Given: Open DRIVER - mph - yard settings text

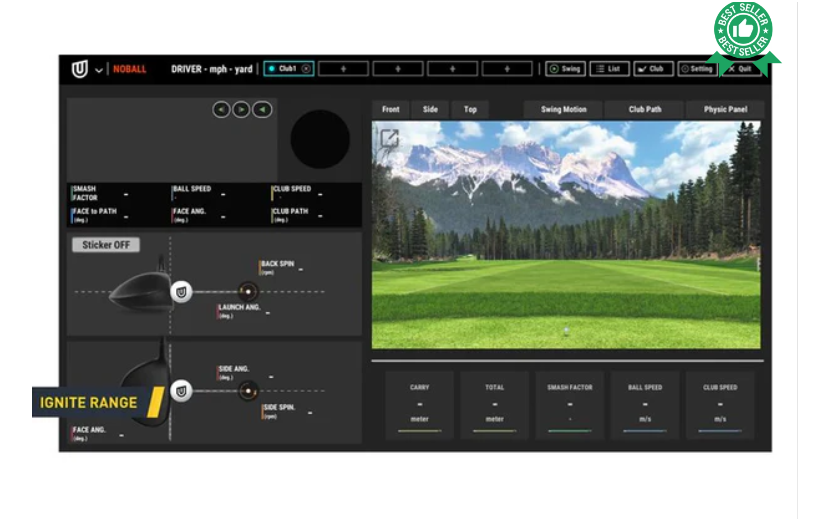Looking at the screenshot, I should pyautogui.click(x=211, y=69).
